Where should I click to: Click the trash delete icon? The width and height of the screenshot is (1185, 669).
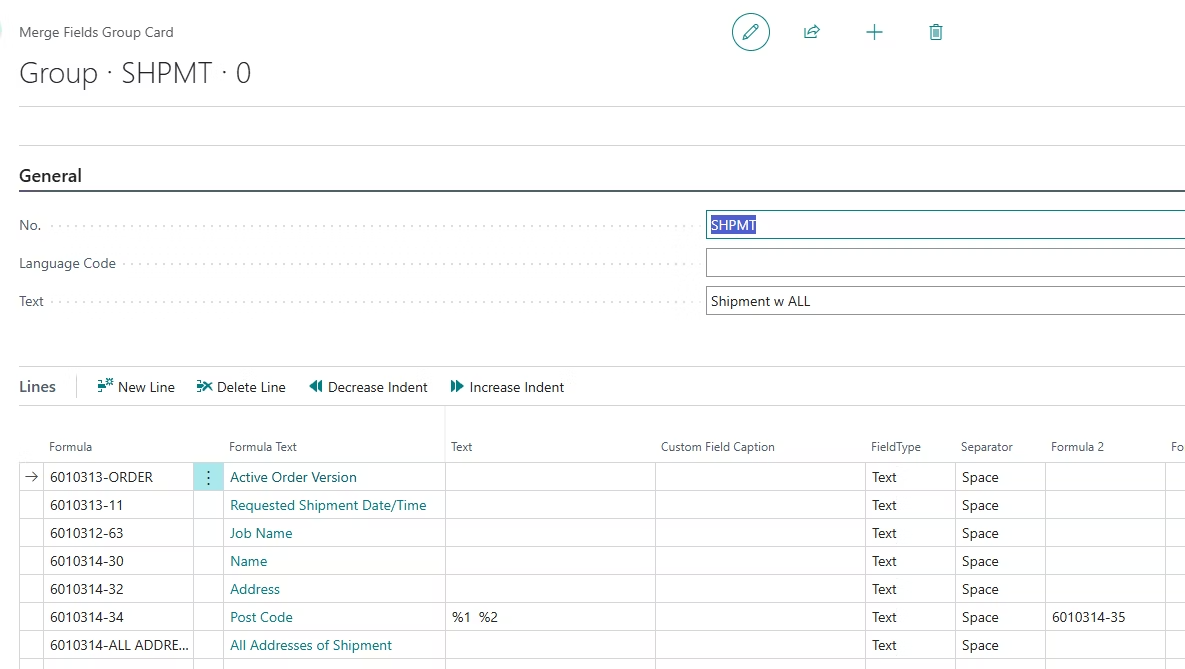pyautogui.click(x=936, y=32)
